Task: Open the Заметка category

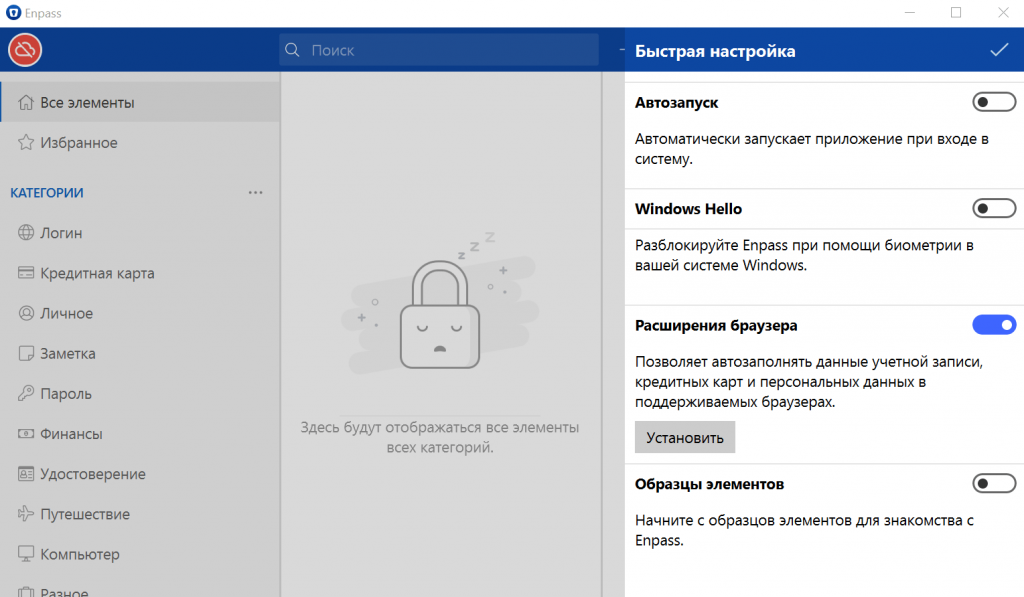Action: 140,353
